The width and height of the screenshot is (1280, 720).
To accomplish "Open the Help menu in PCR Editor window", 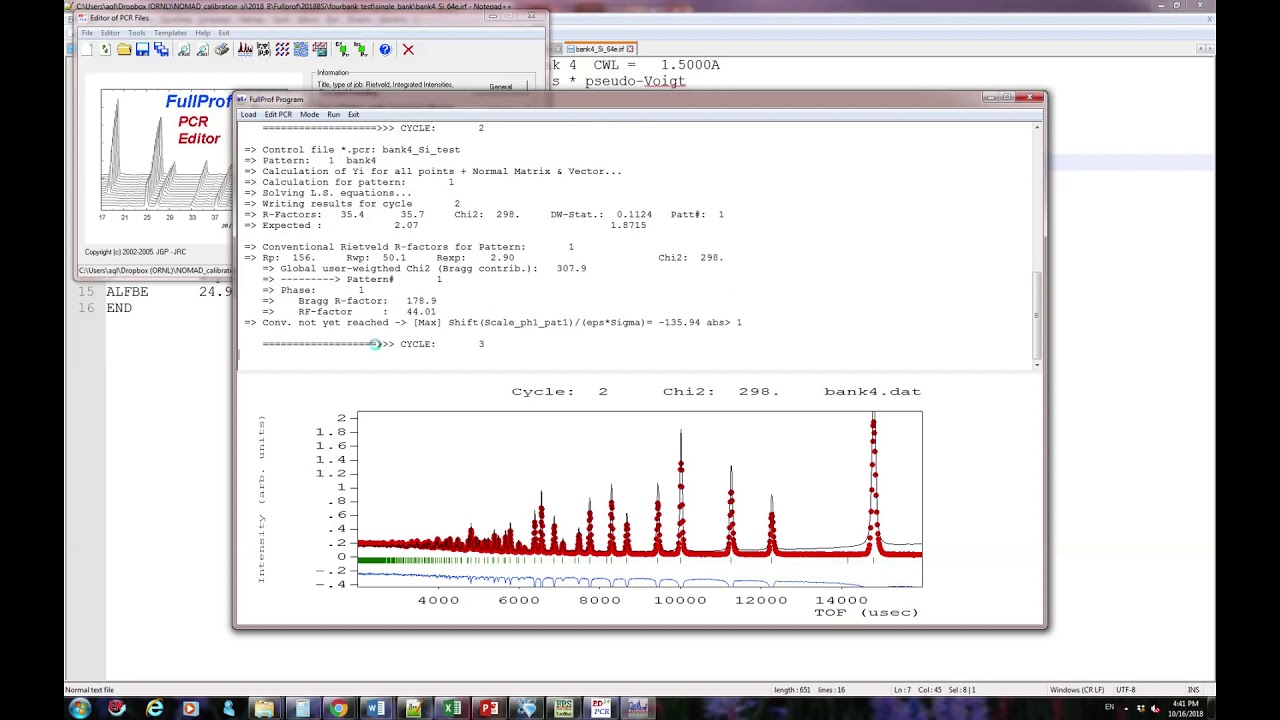I will click(x=203, y=33).
